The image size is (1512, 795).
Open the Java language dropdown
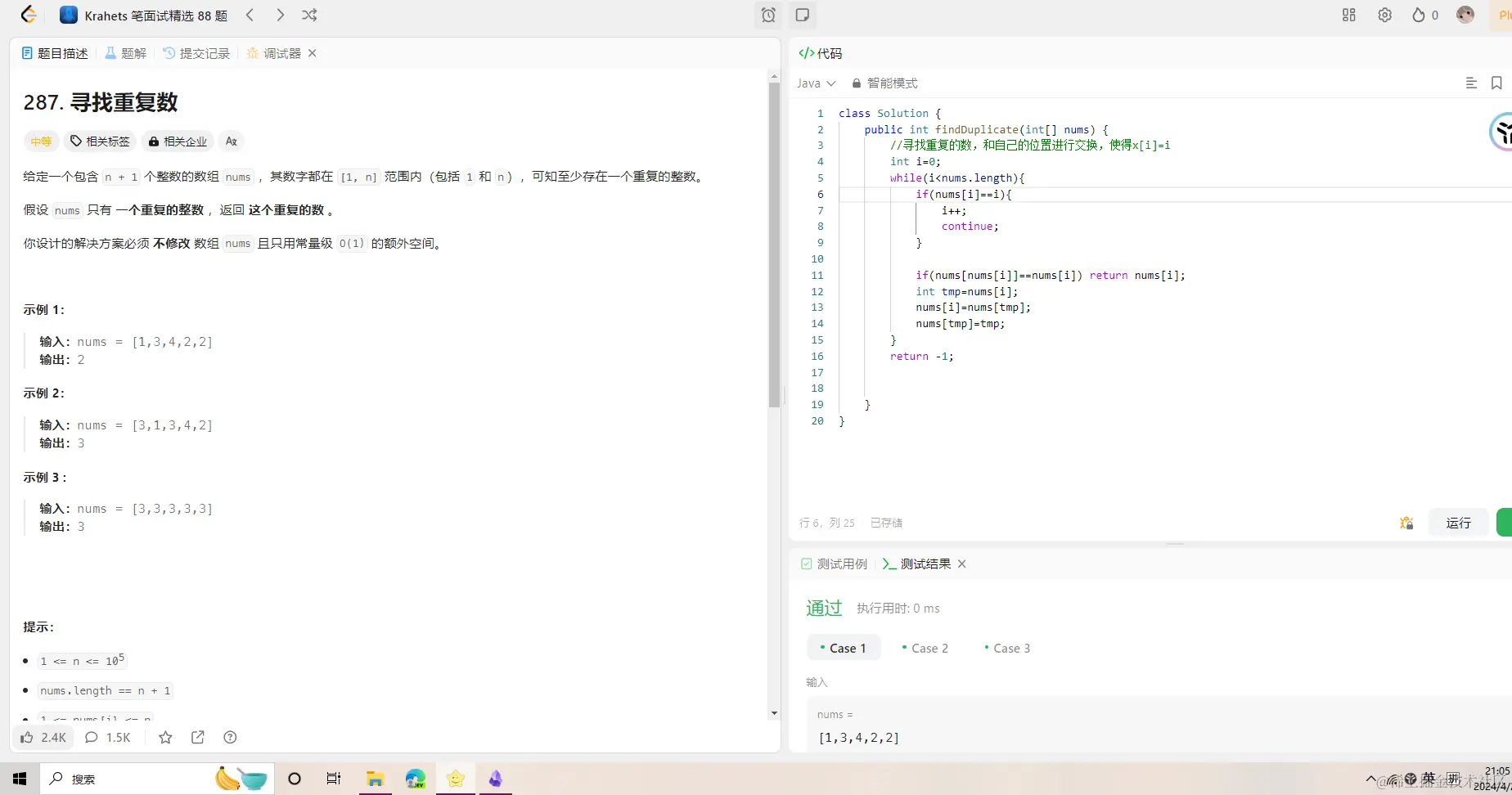click(x=817, y=83)
